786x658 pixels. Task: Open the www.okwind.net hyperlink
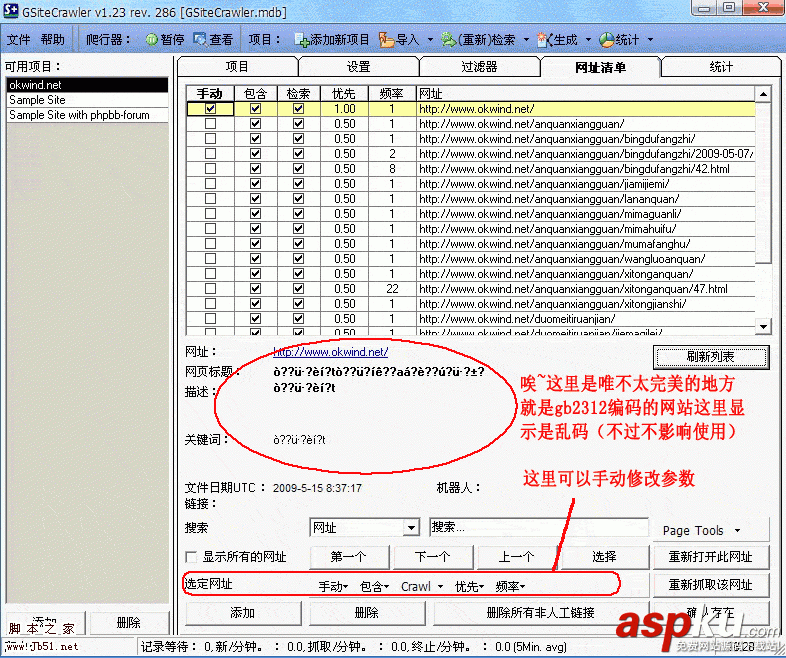tap(330, 352)
